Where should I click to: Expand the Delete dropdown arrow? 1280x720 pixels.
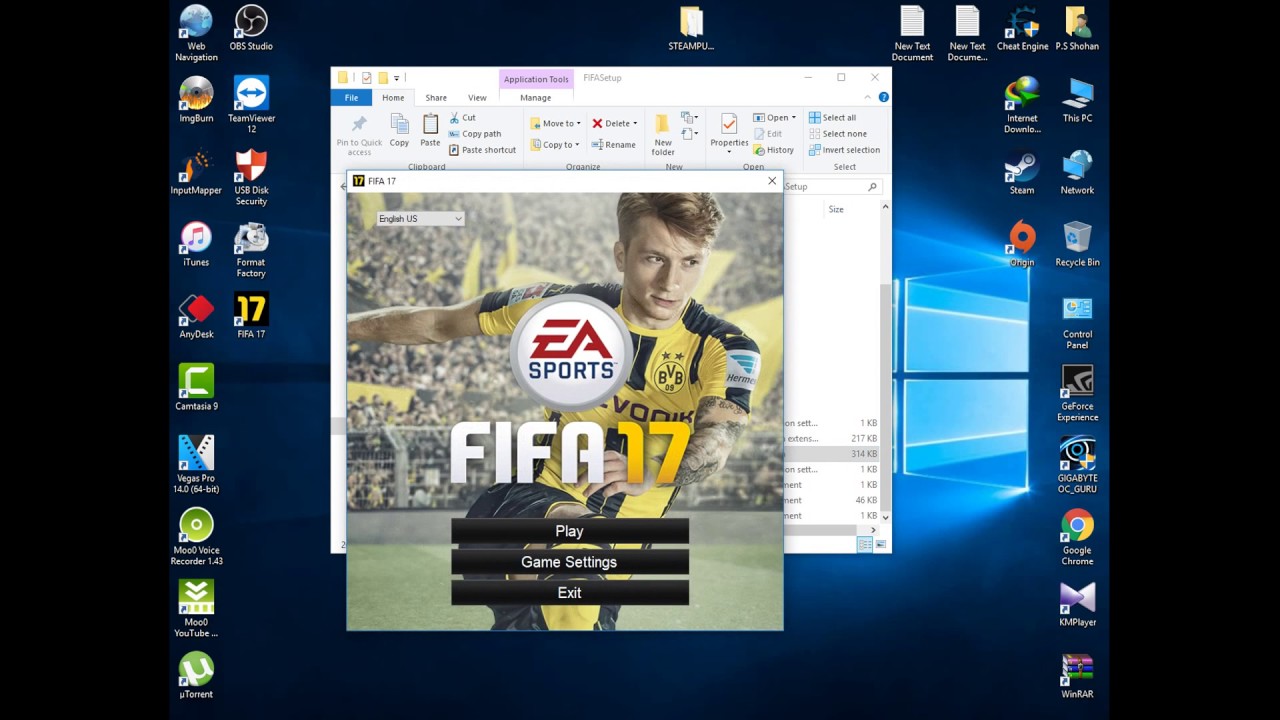635,124
